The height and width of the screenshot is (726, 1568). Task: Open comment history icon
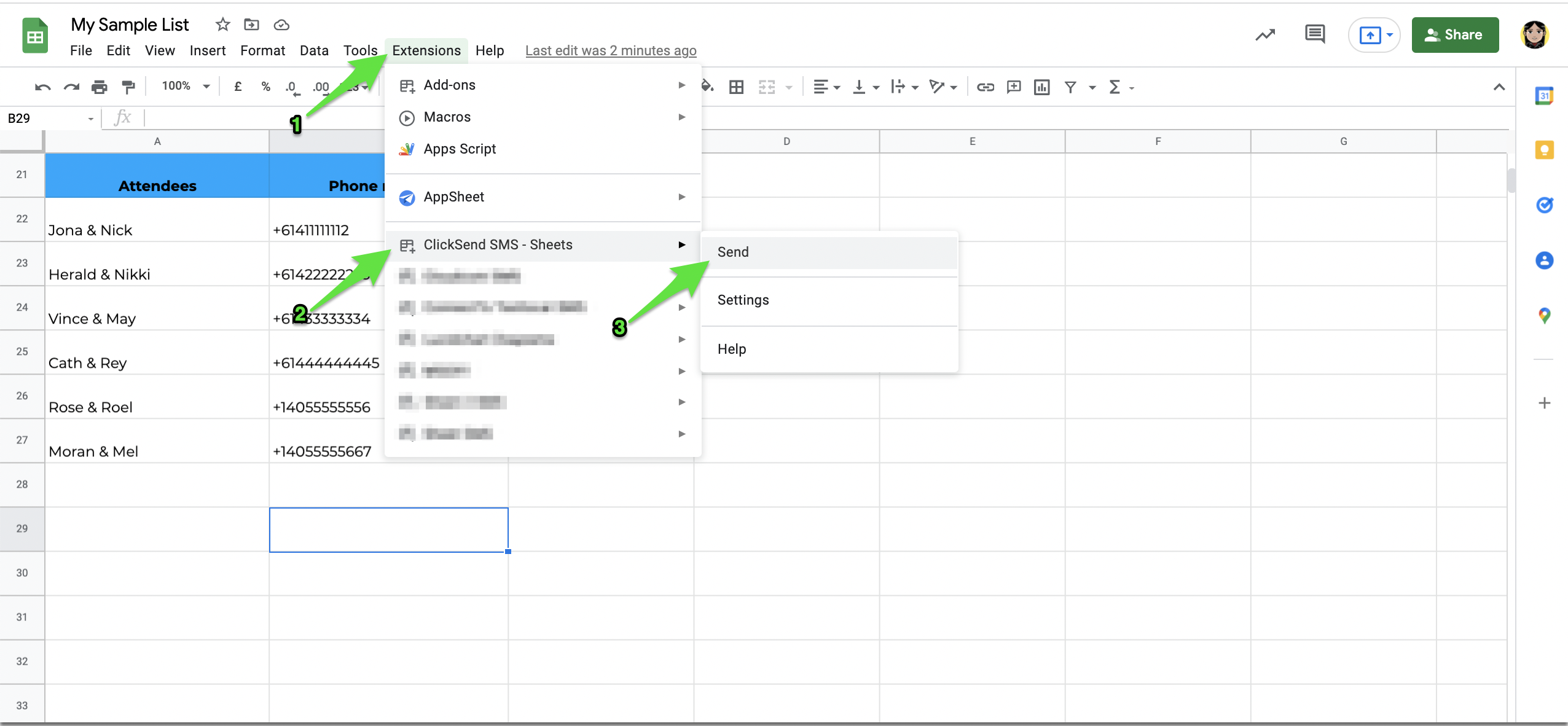tap(1314, 34)
